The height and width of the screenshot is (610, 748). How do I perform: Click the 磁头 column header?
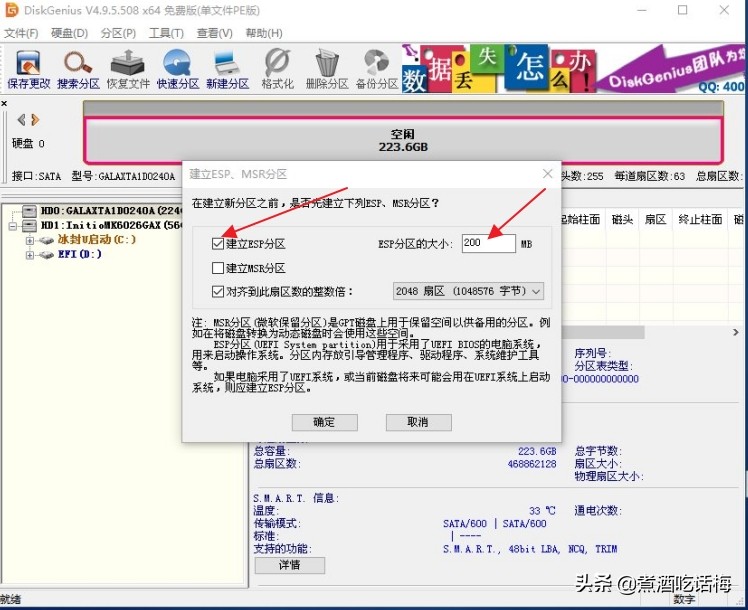(622, 219)
